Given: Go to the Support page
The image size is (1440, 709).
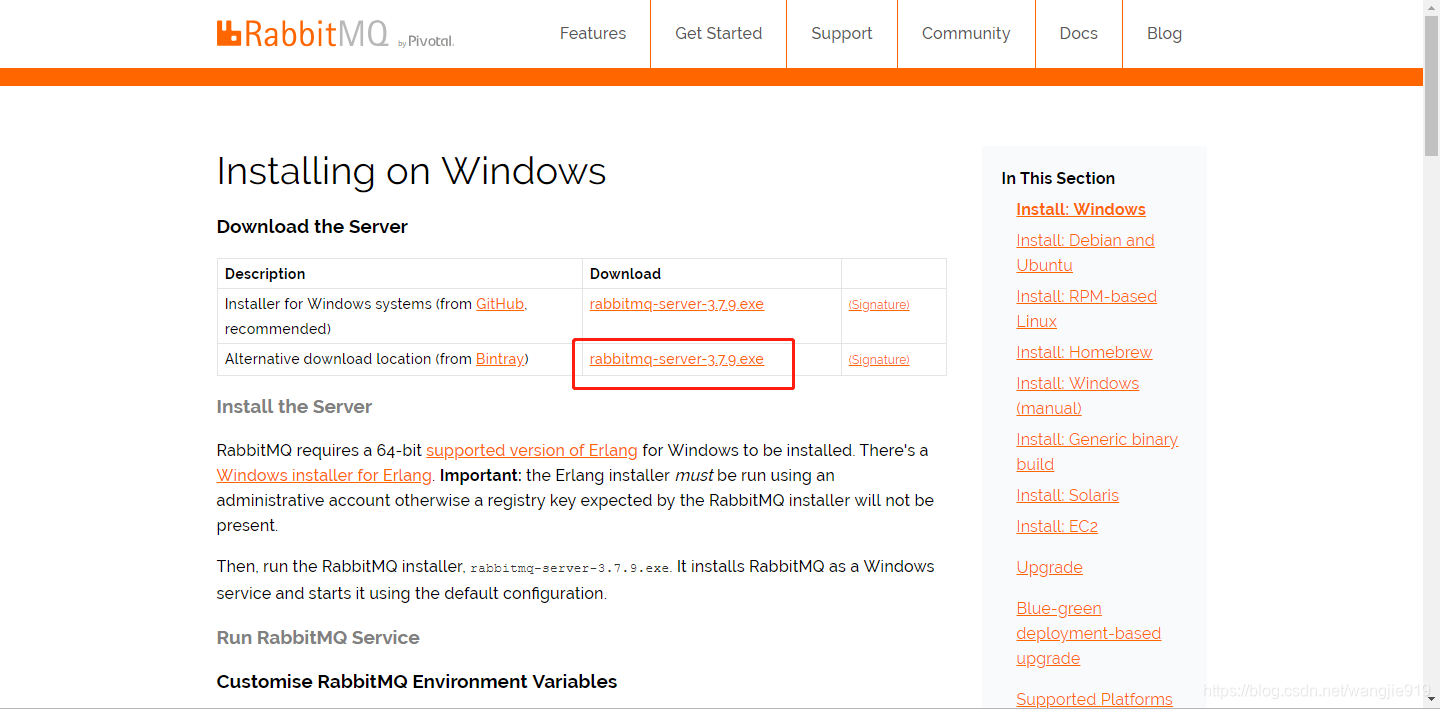Looking at the screenshot, I should pos(841,33).
